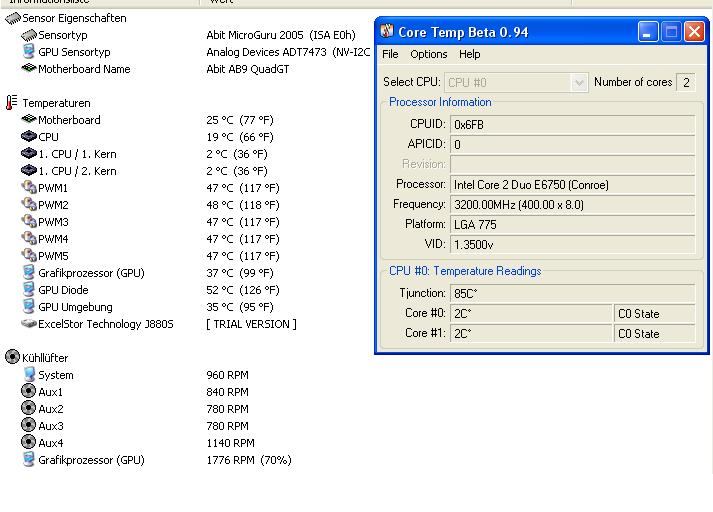Click the PWM4 sensor icon

pyautogui.click(x=29, y=238)
